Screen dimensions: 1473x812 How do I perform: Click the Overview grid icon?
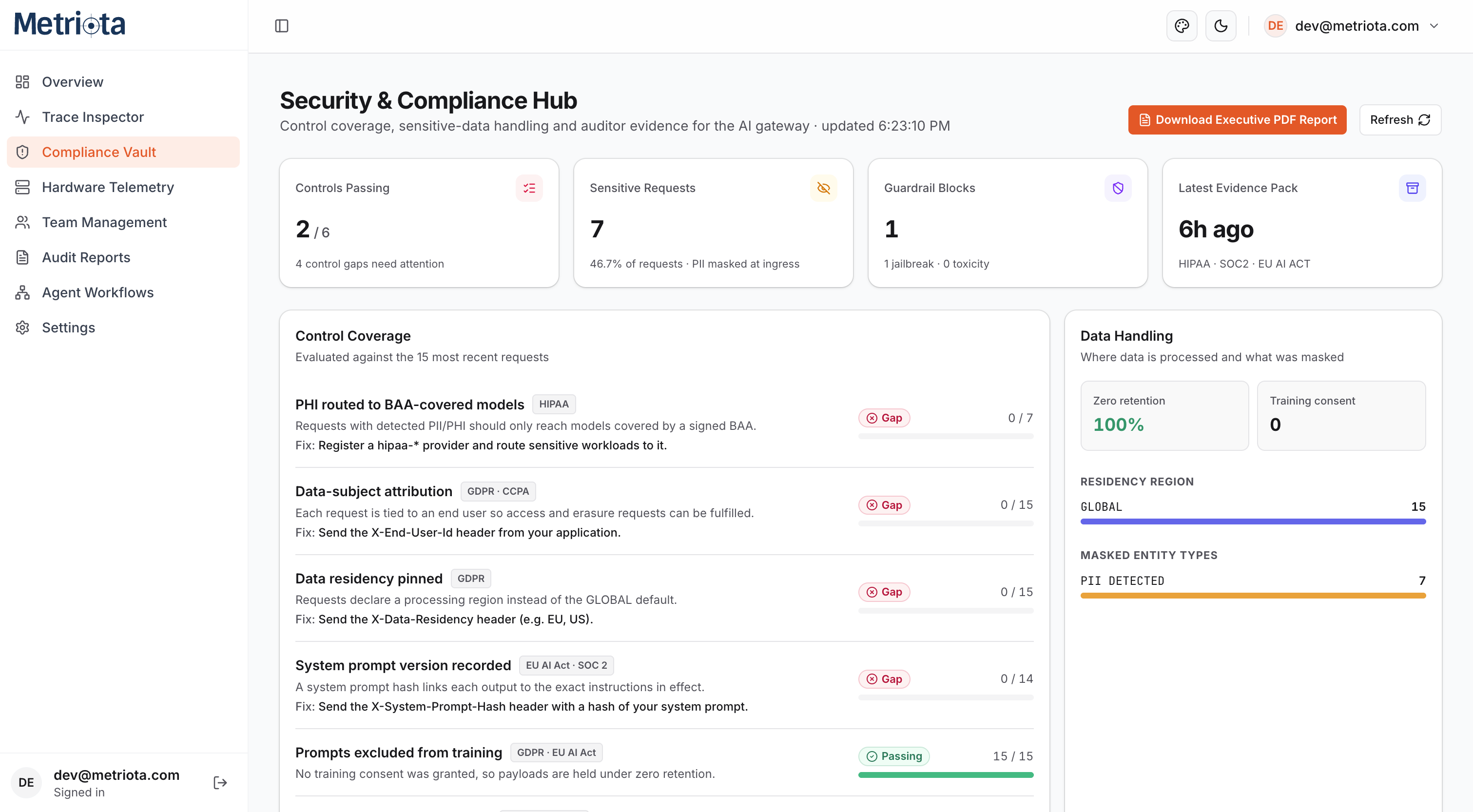tap(22, 82)
